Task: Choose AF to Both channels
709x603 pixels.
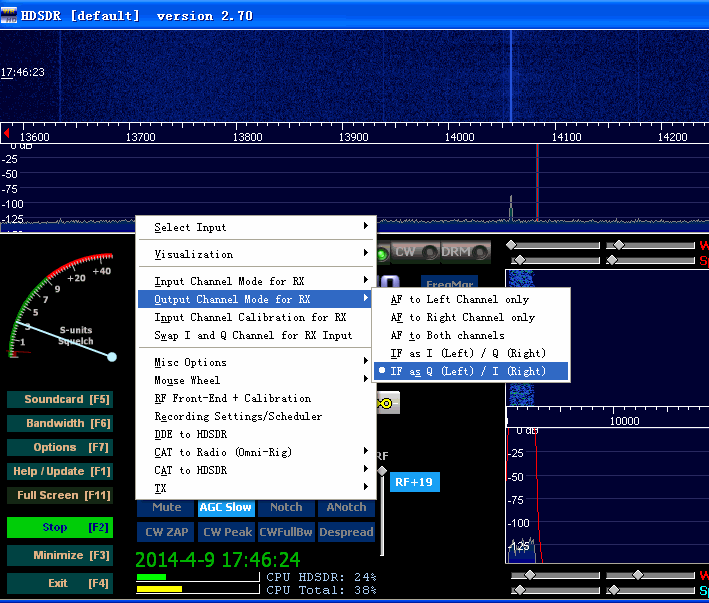Action: pyautogui.click(x=471, y=335)
